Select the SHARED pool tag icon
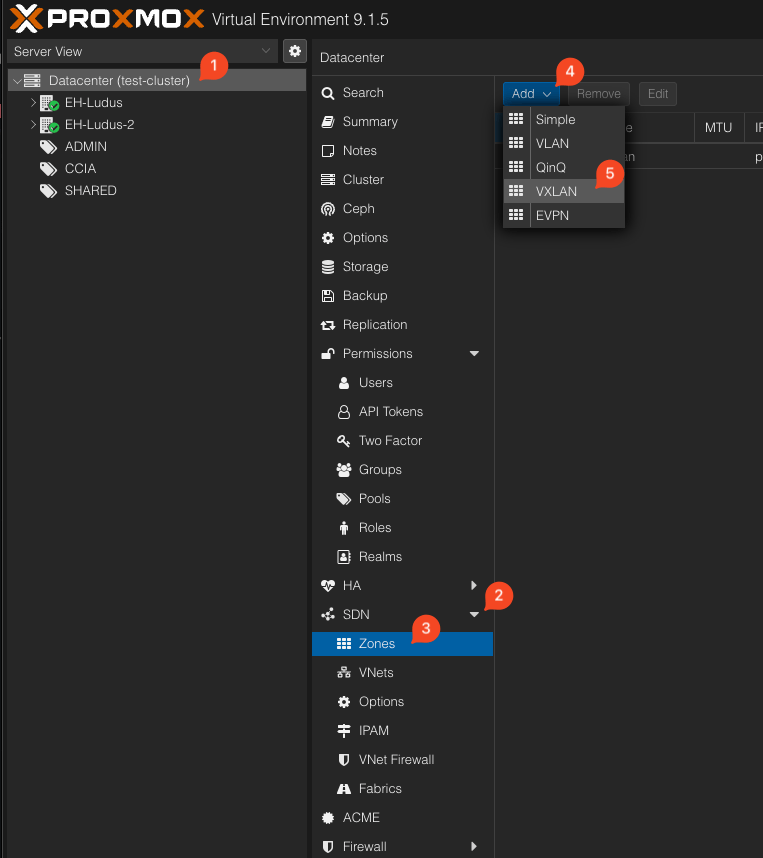 [48, 190]
